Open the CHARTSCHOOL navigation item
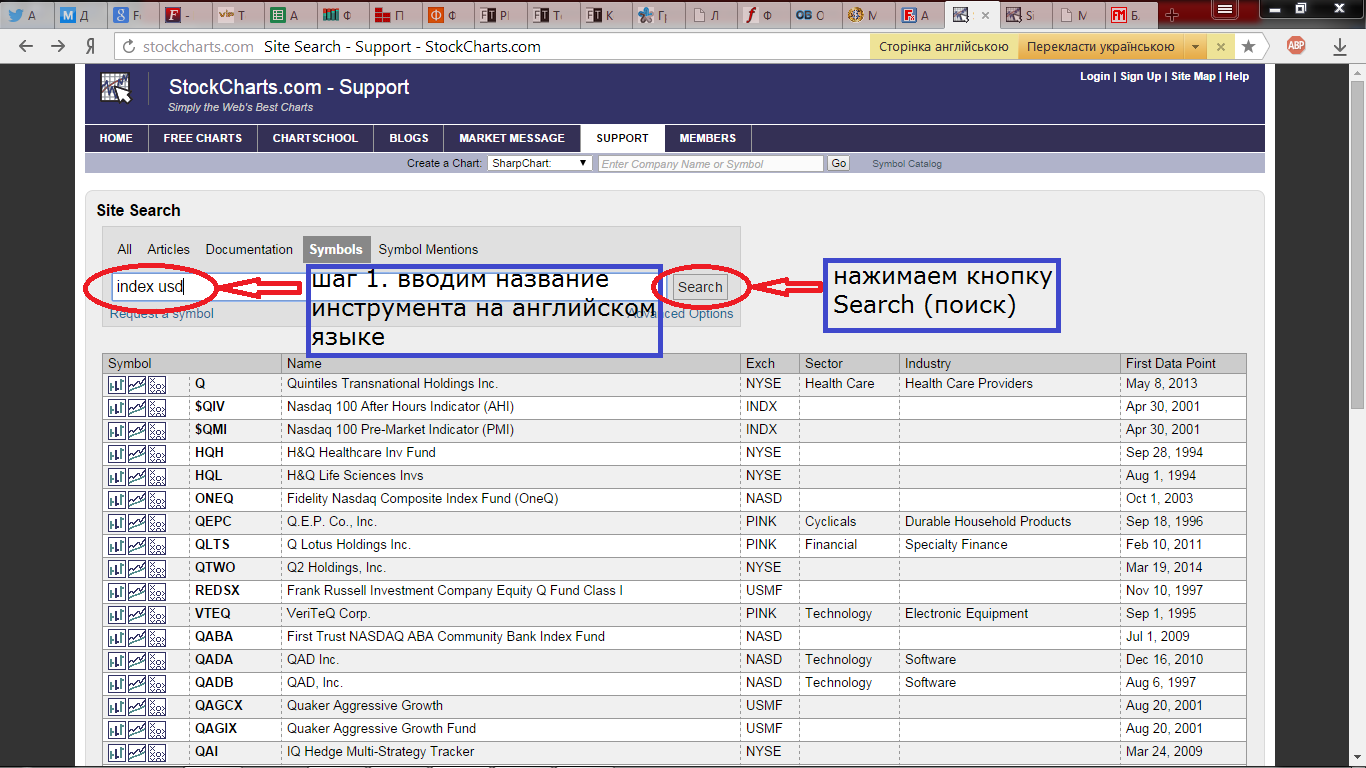This screenshot has height=768, width=1366. click(315, 138)
